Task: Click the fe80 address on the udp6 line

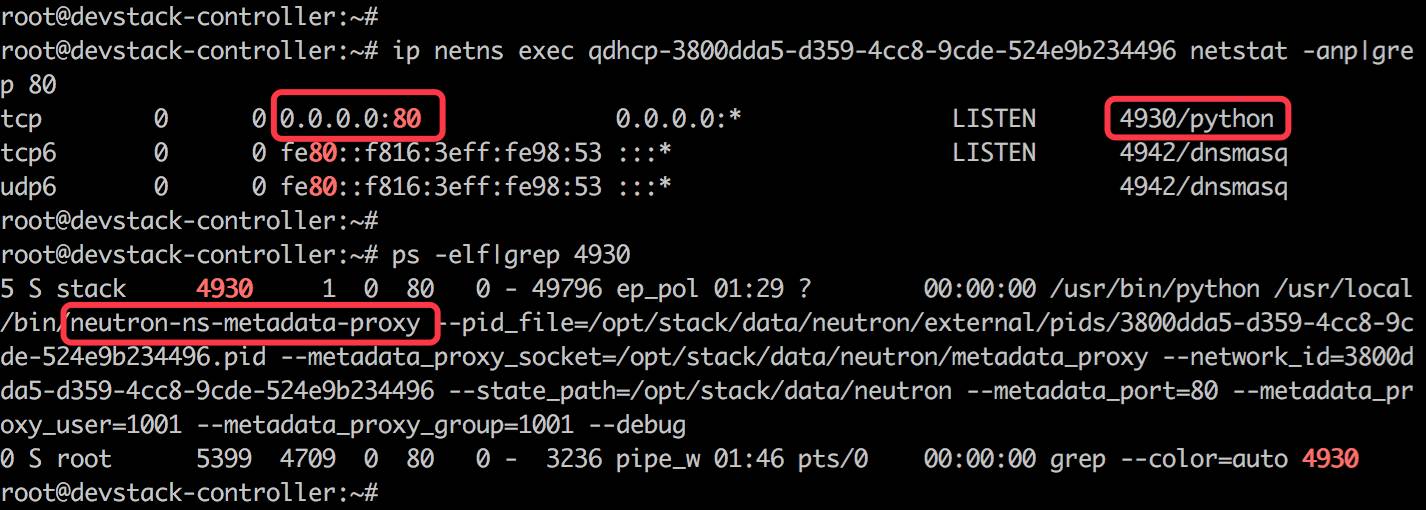Action: 441,187
